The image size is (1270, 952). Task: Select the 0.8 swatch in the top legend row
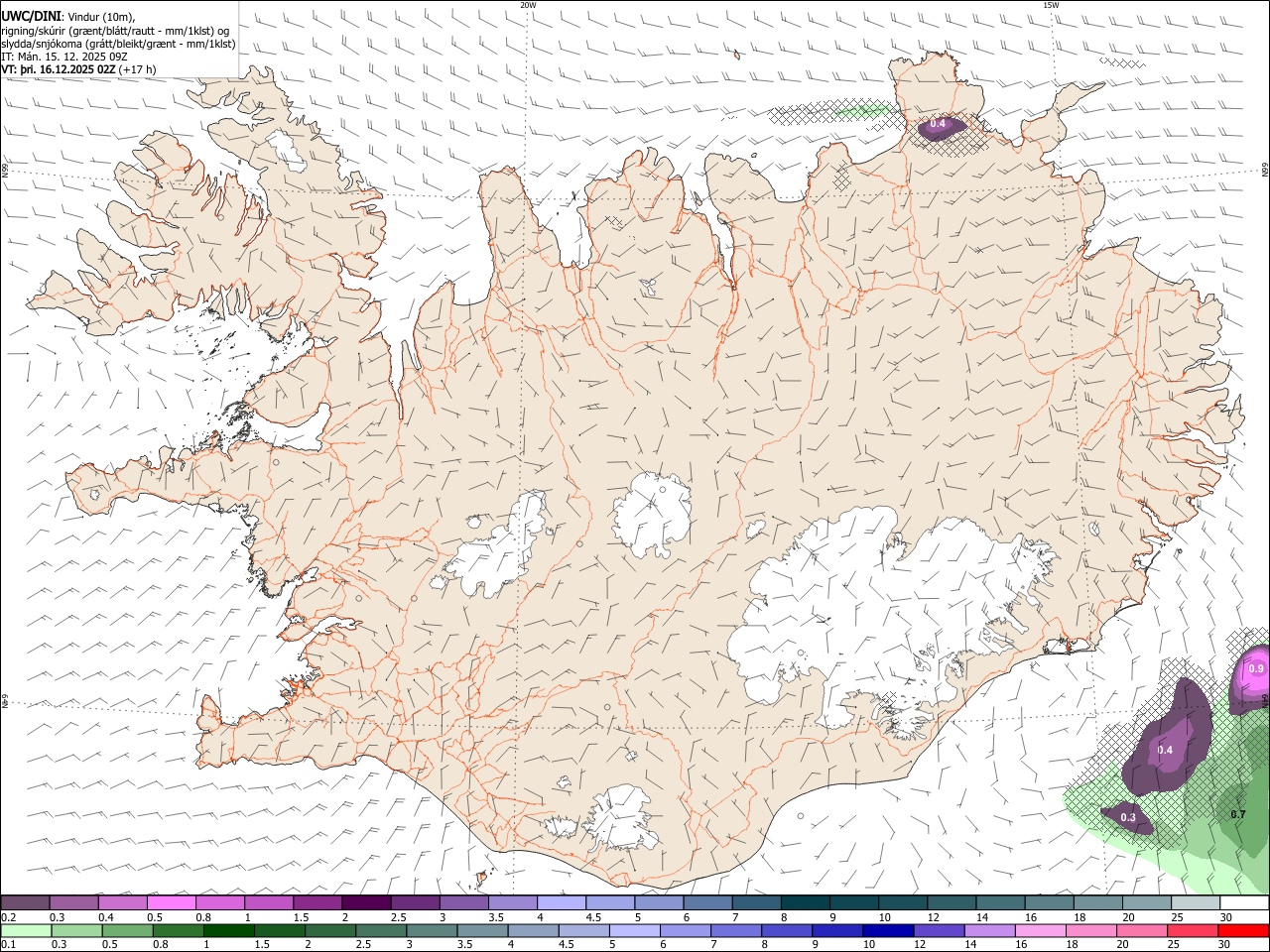pos(219,903)
